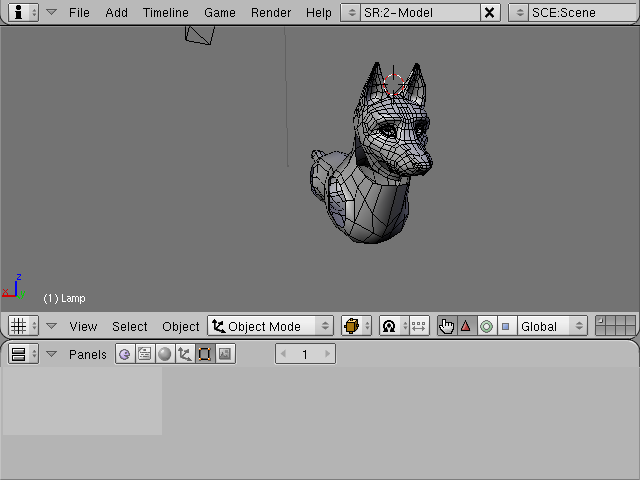Open the screen browse arrows beside SR:2-Model

(x=351, y=13)
